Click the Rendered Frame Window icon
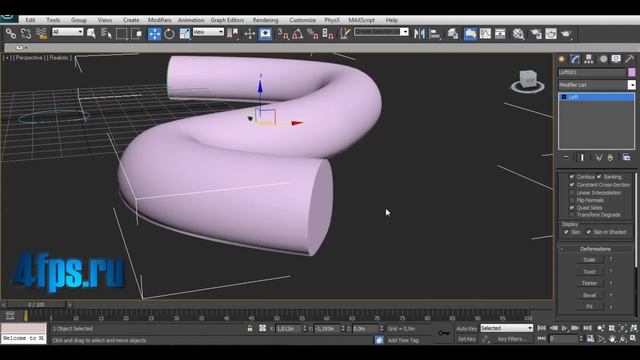Image resolution: width=640 pixels, height=360 pixels. point(551,34)
